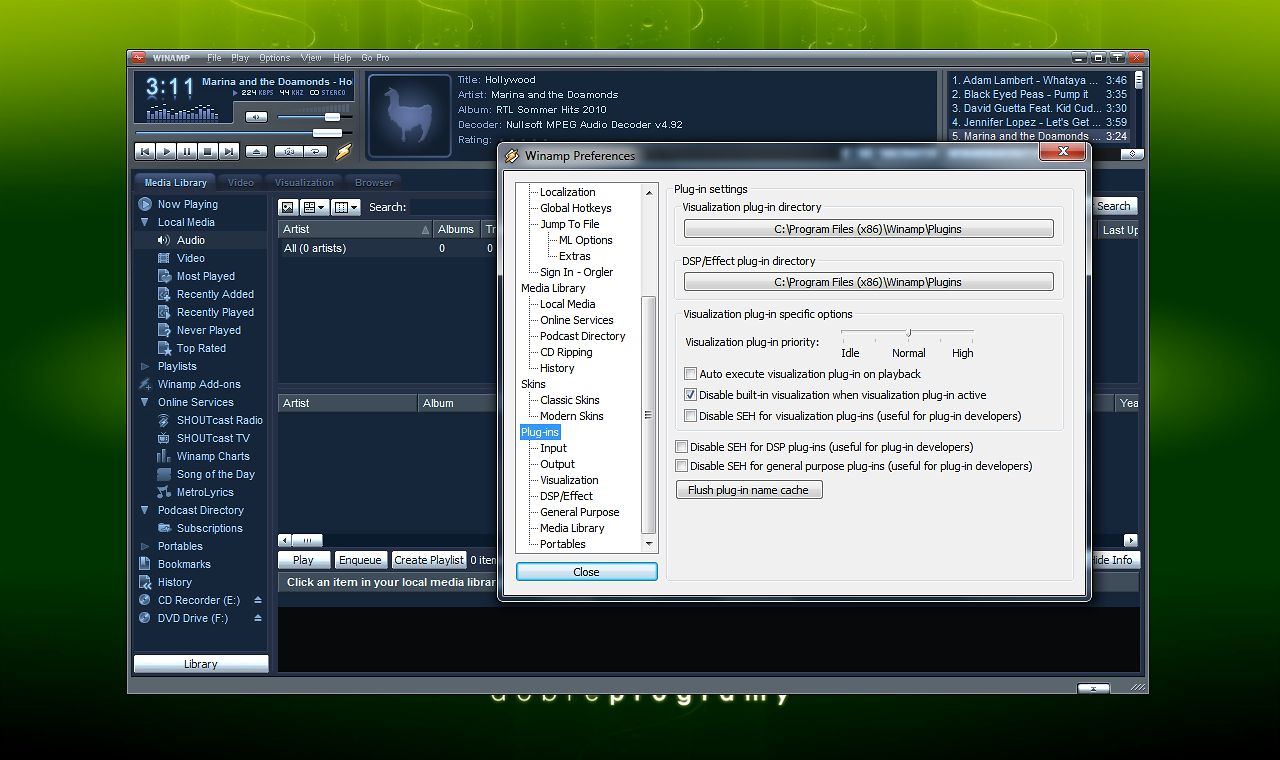Screen dimensions: 1280x760
Task: Collapse the Local Media tree node
Action: click(145, 222)
